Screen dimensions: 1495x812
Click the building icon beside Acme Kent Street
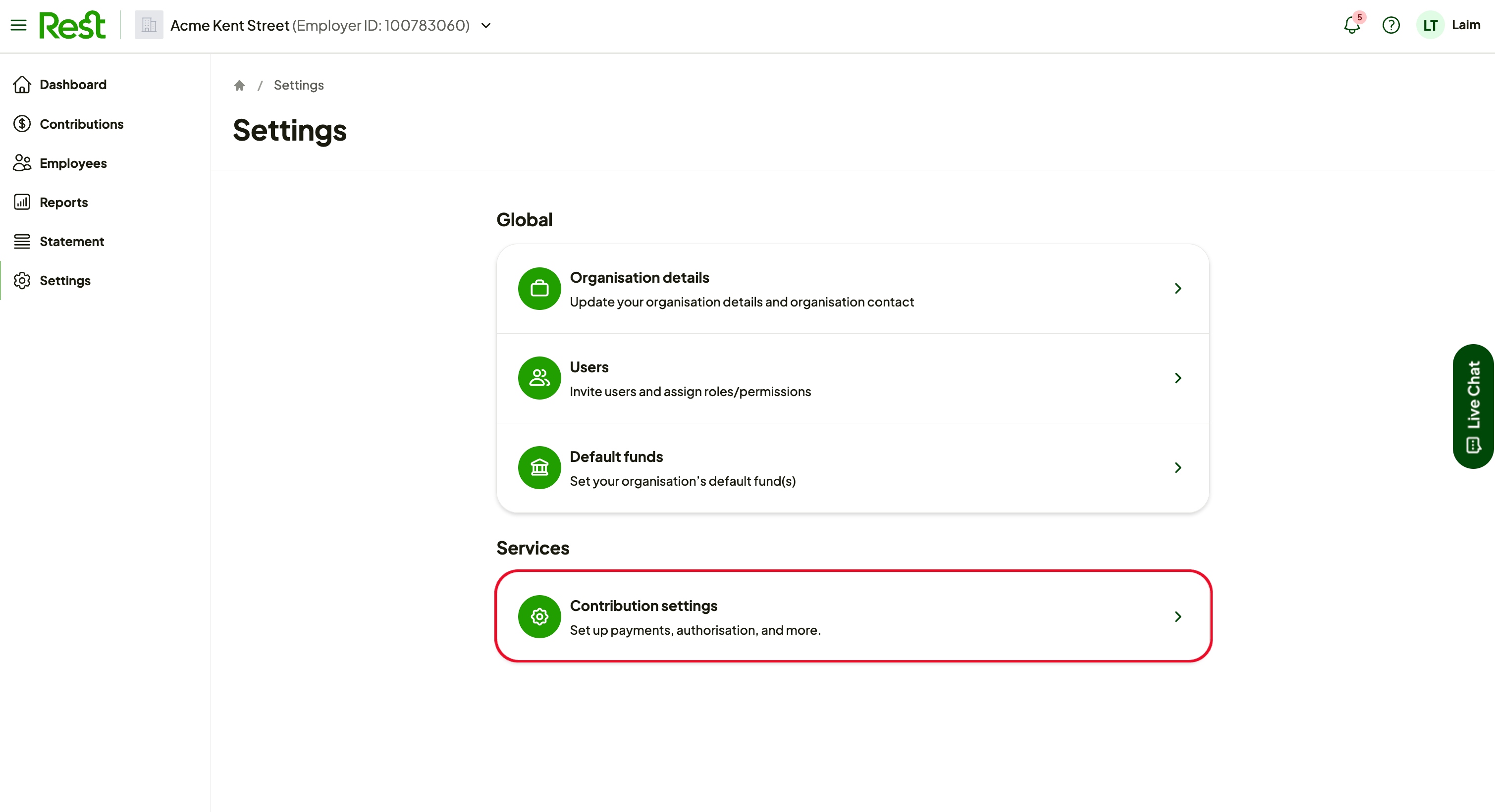click(x=149, y=25)
